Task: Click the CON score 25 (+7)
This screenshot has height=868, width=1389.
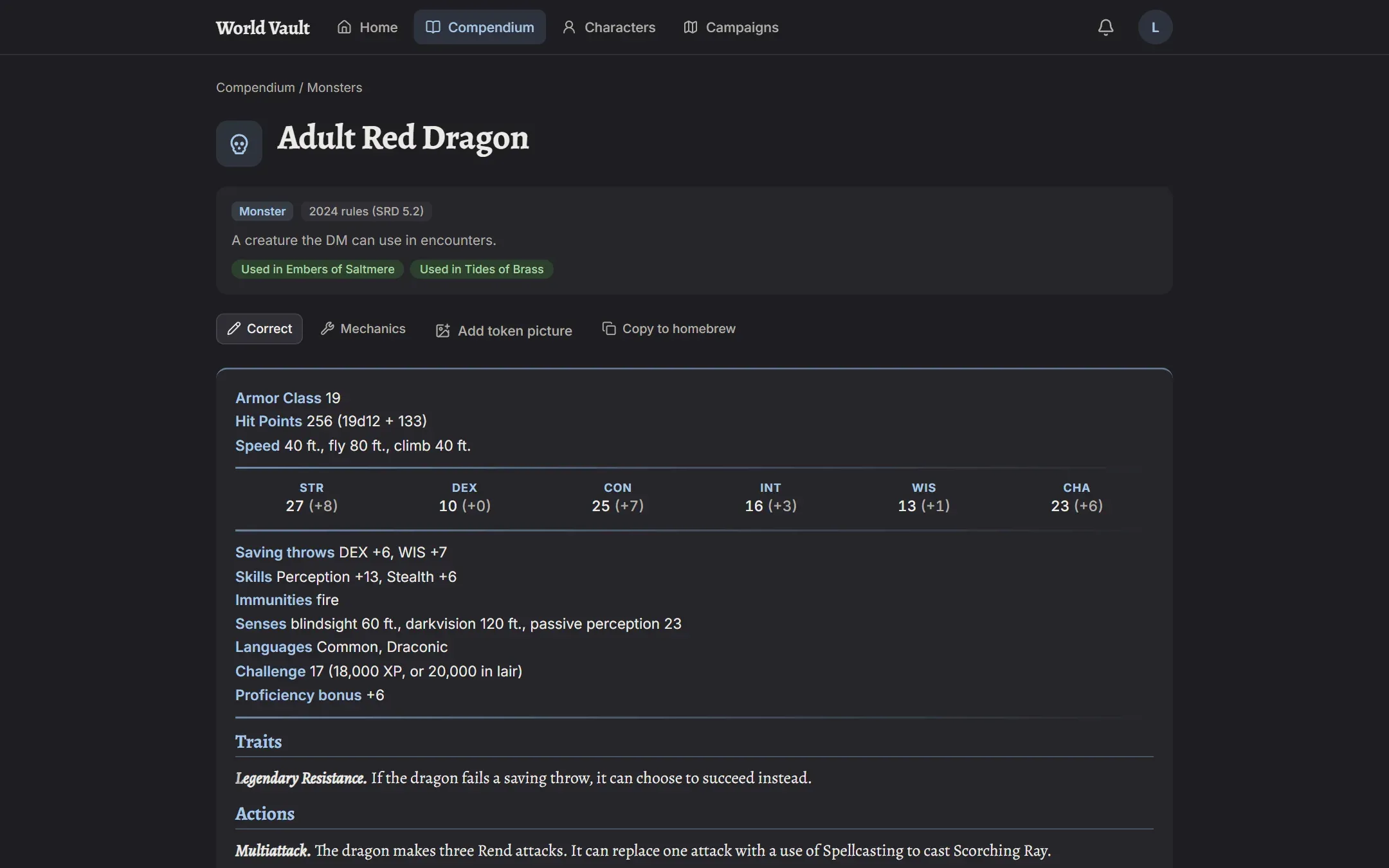Action: pos(617,506)
